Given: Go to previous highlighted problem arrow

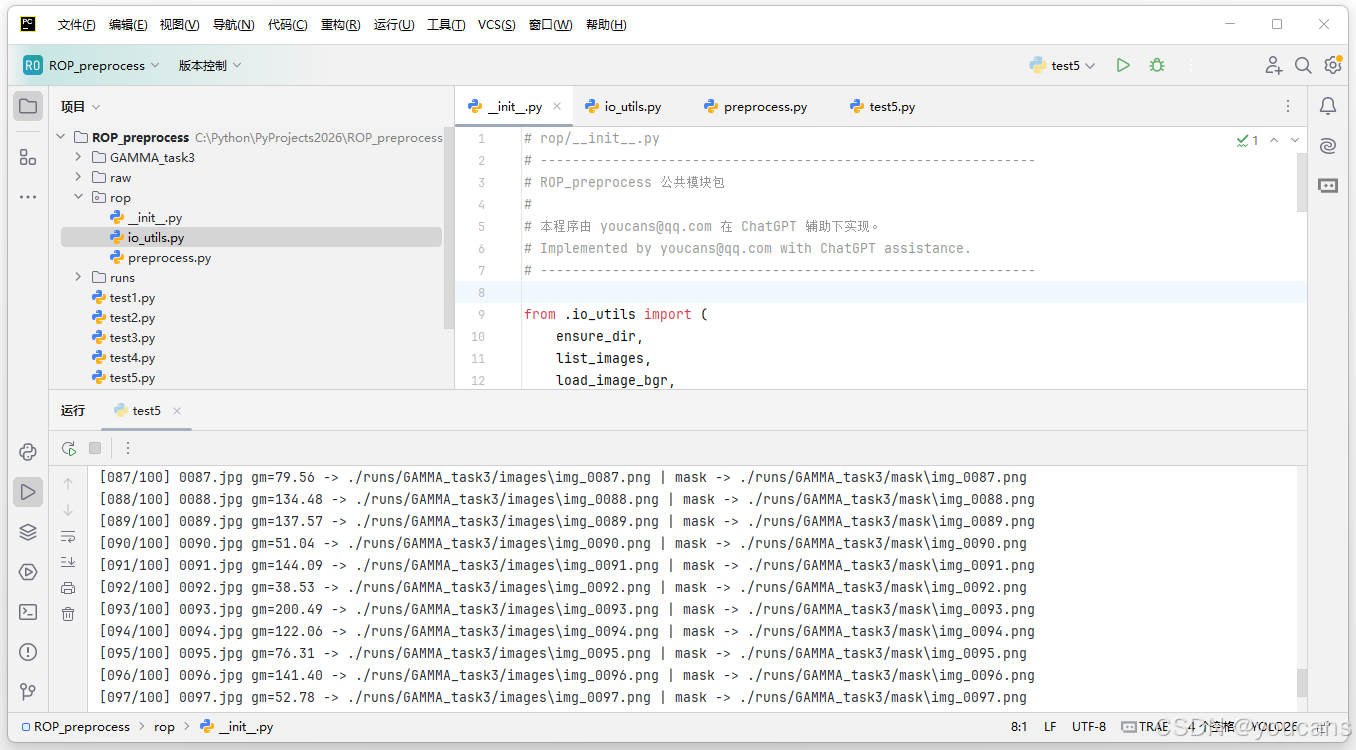Looking at the screenshot, I should (x=1274, y=140).
